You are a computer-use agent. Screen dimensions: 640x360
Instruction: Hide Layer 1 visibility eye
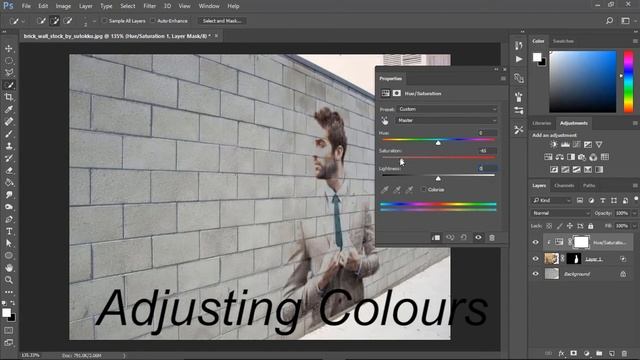[x=536, y=259]
